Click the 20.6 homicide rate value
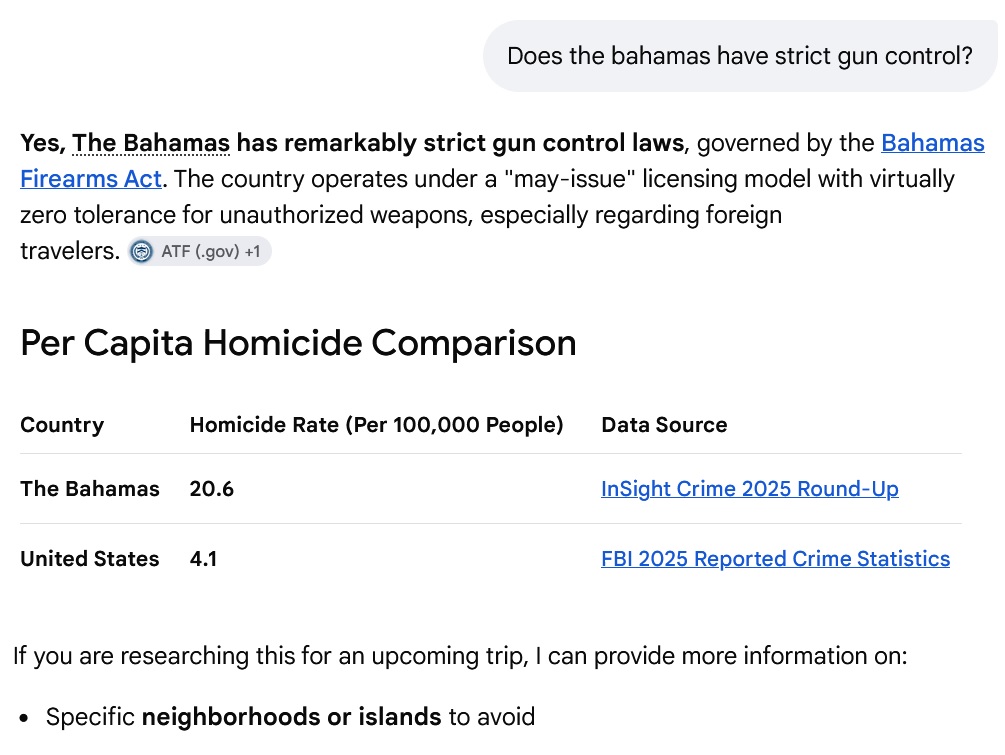 click(x=212, y=489)
